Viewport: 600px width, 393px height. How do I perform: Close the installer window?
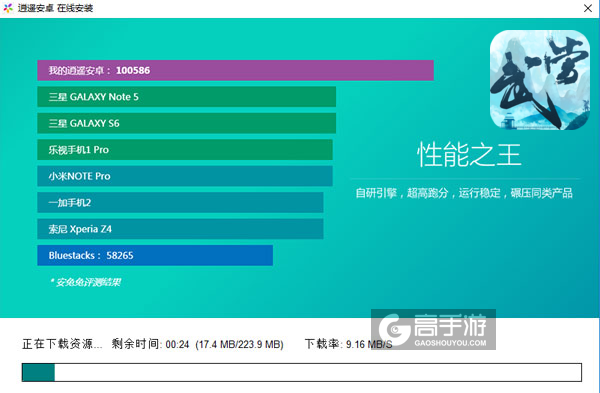588,8
